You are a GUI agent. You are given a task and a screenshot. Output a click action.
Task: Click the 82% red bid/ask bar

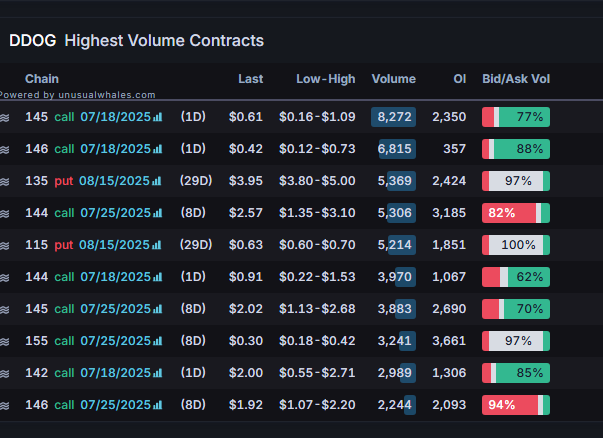coord(516,213)
